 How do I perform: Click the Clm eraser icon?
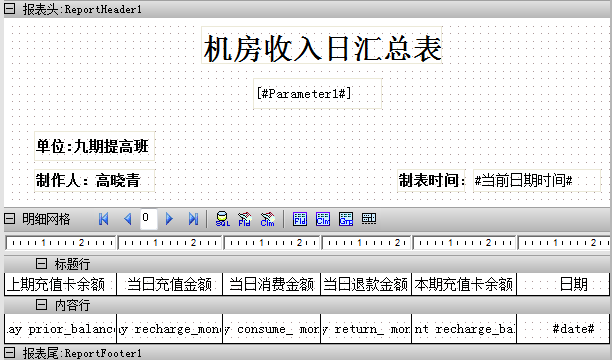267,219
